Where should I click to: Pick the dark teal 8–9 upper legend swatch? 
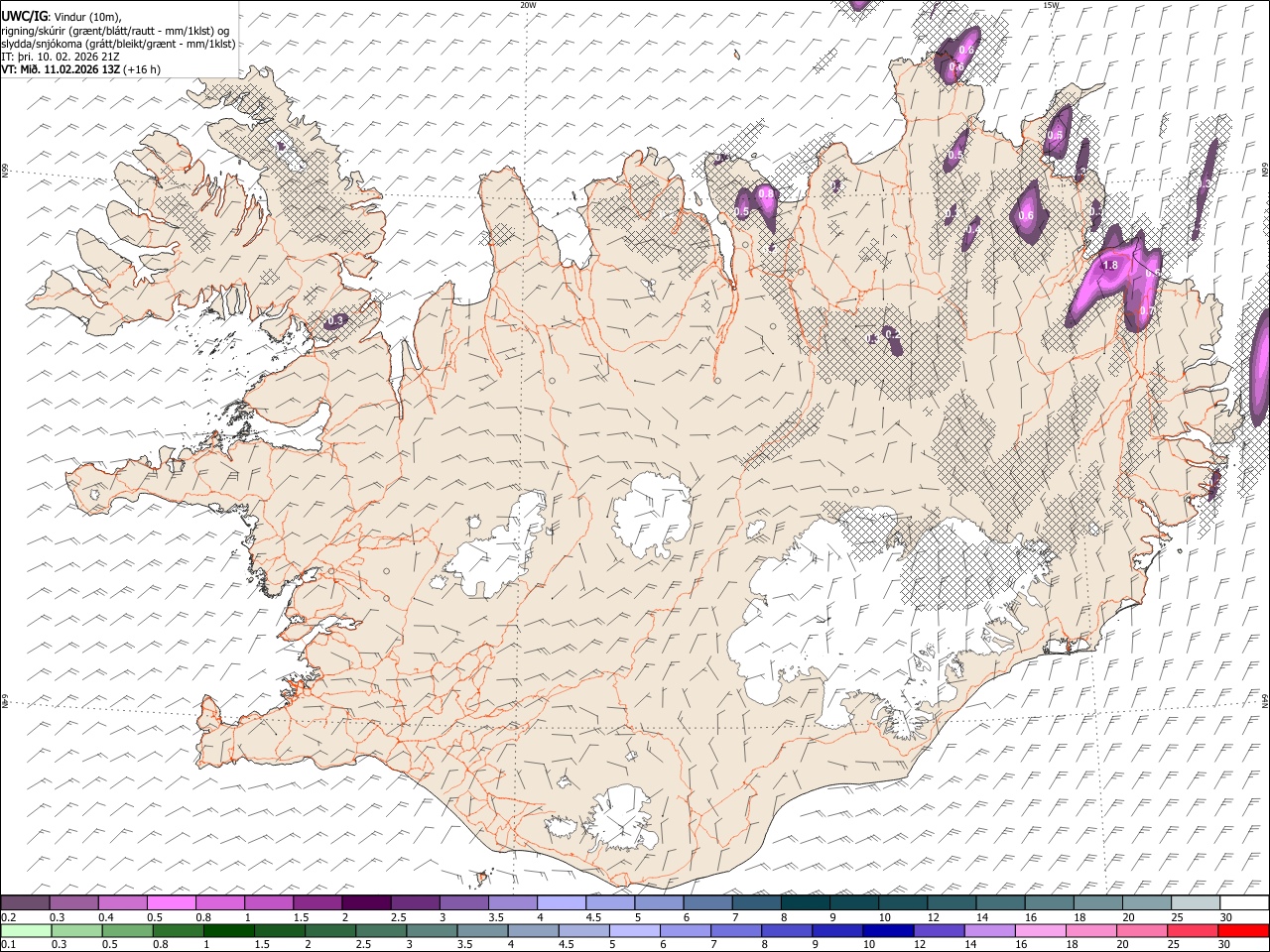point(805,902)
